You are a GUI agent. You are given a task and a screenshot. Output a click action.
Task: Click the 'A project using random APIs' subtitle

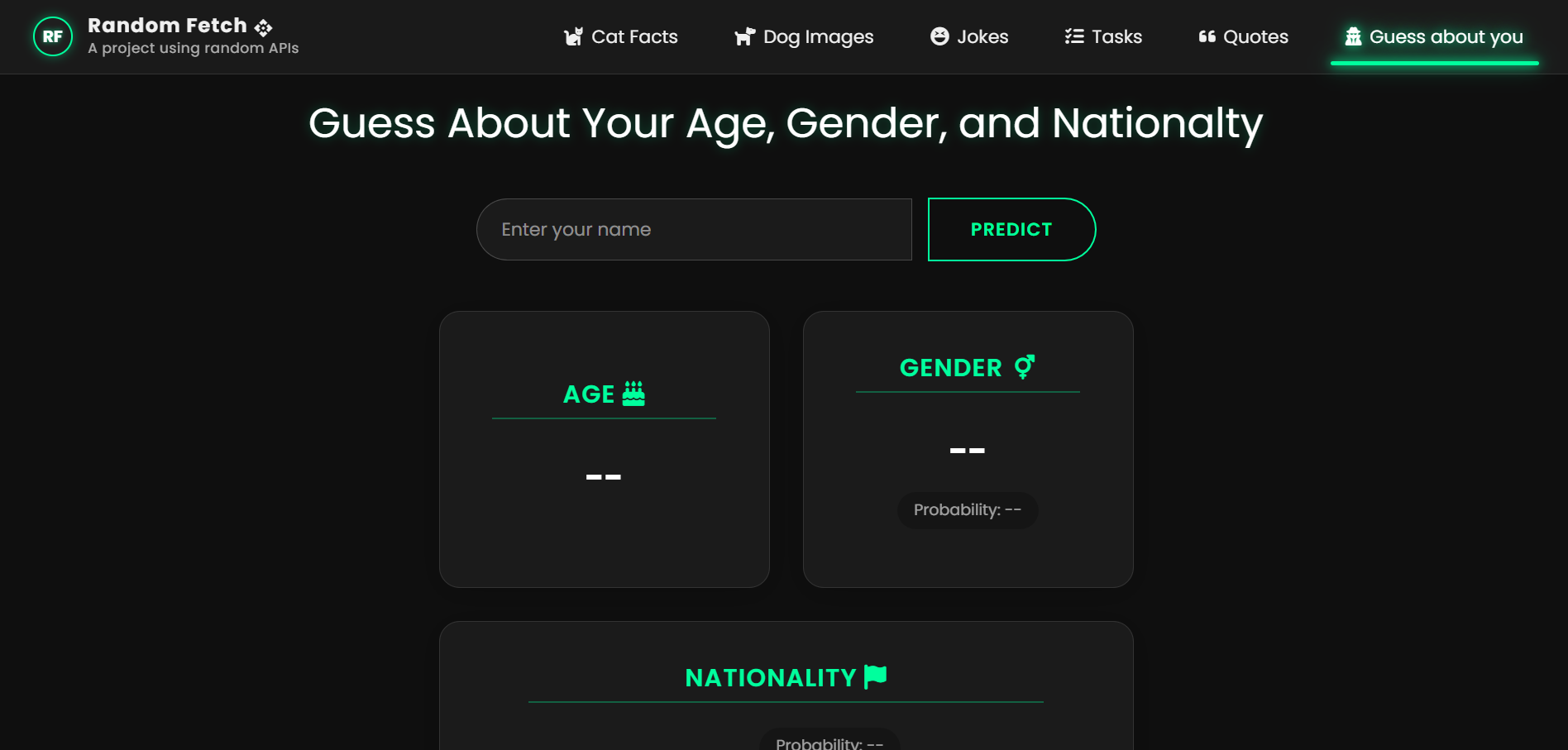[194, 49]
